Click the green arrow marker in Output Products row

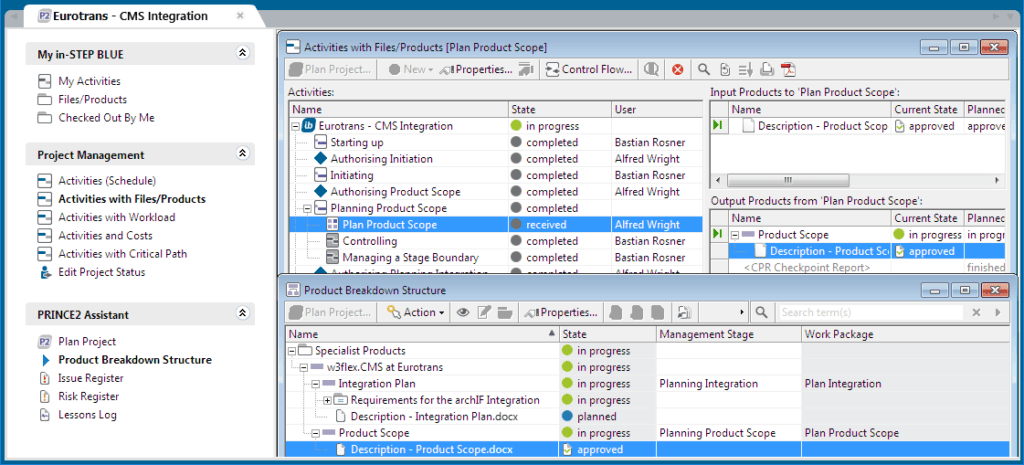(x=718, y=234)
